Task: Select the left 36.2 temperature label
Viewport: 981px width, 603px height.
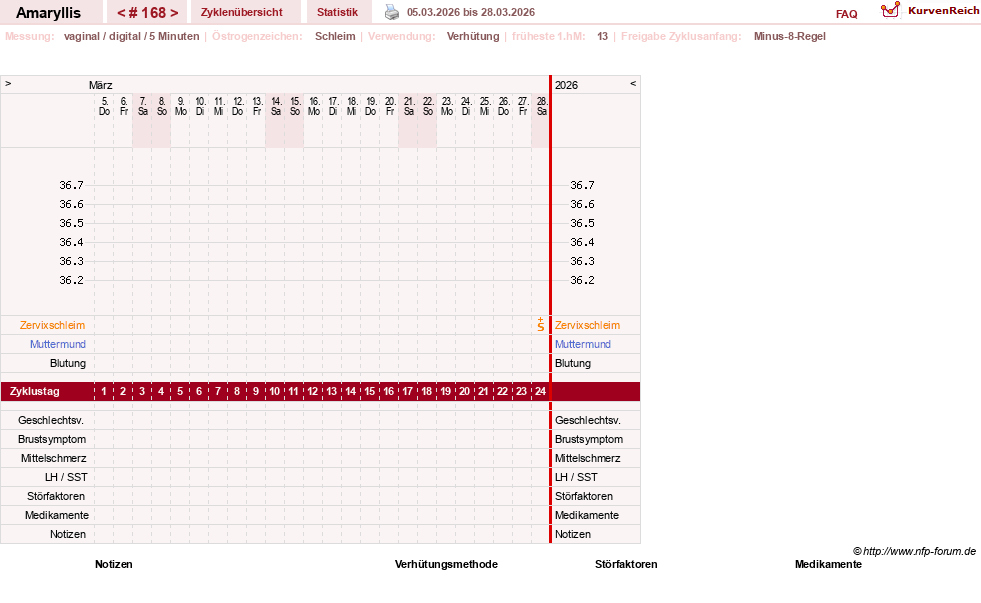Action: click(x=71, y=280)
